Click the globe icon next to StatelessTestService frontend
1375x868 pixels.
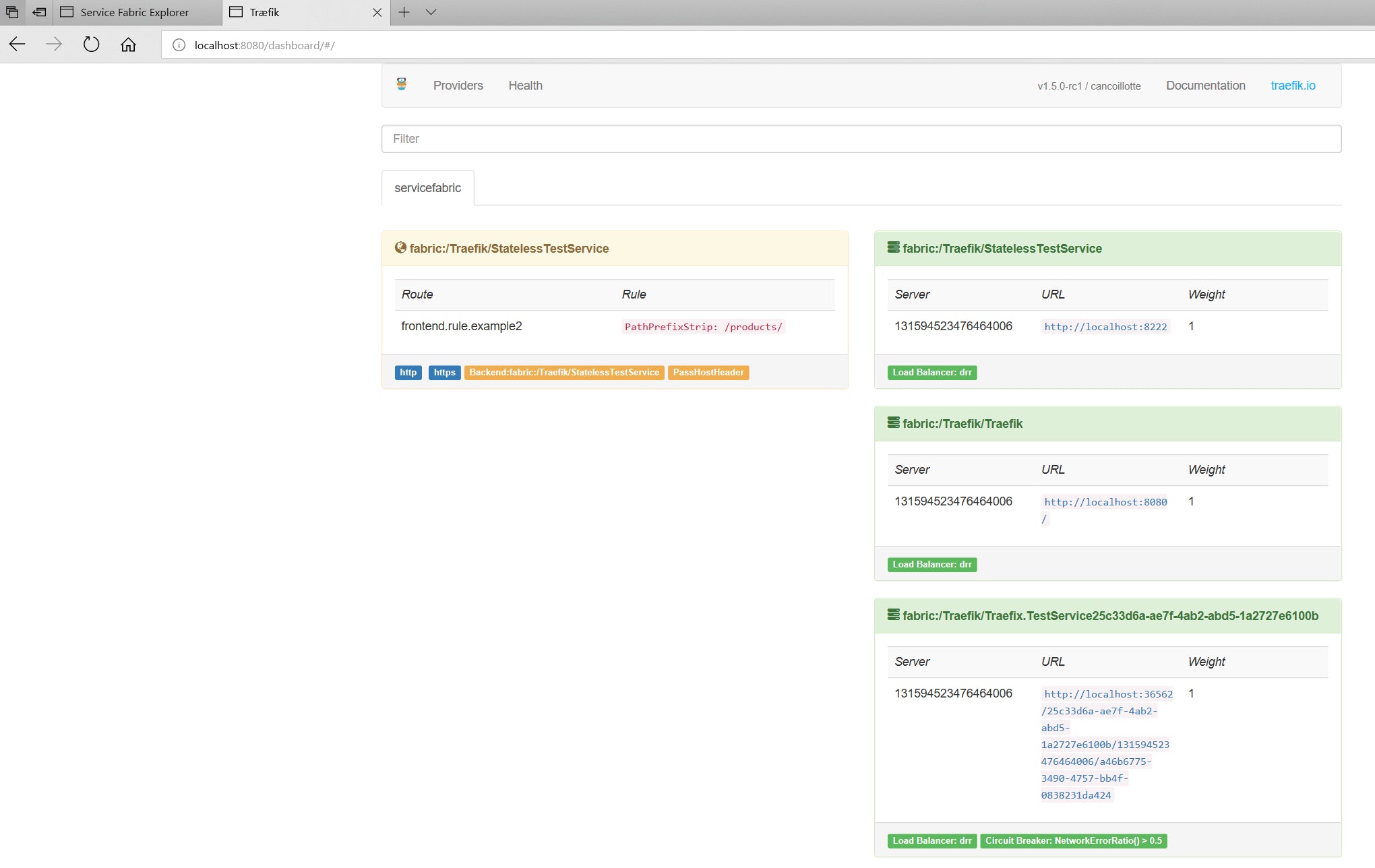pos(400,247)
